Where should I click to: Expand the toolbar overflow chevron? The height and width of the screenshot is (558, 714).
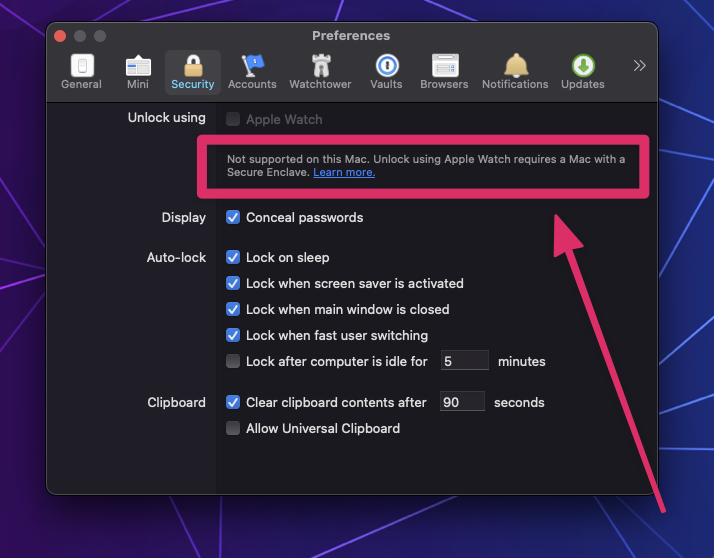pyautogui.click(x=639, y=66)
